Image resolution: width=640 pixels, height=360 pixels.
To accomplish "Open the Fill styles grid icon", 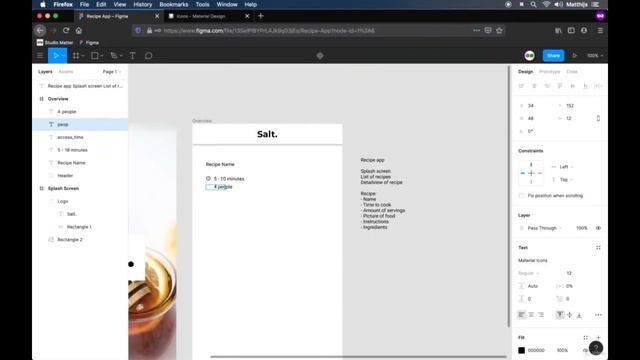I will [x=586, y=338].
